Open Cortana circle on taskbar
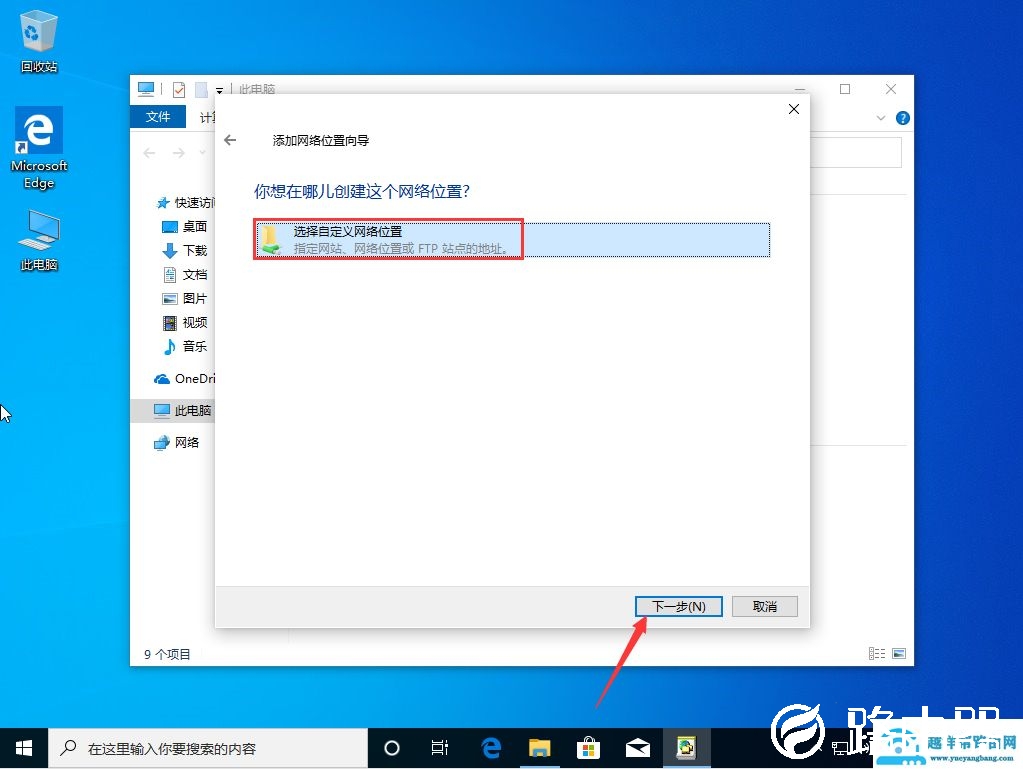Screen dimensions: 1023x769 pos(391,748)
